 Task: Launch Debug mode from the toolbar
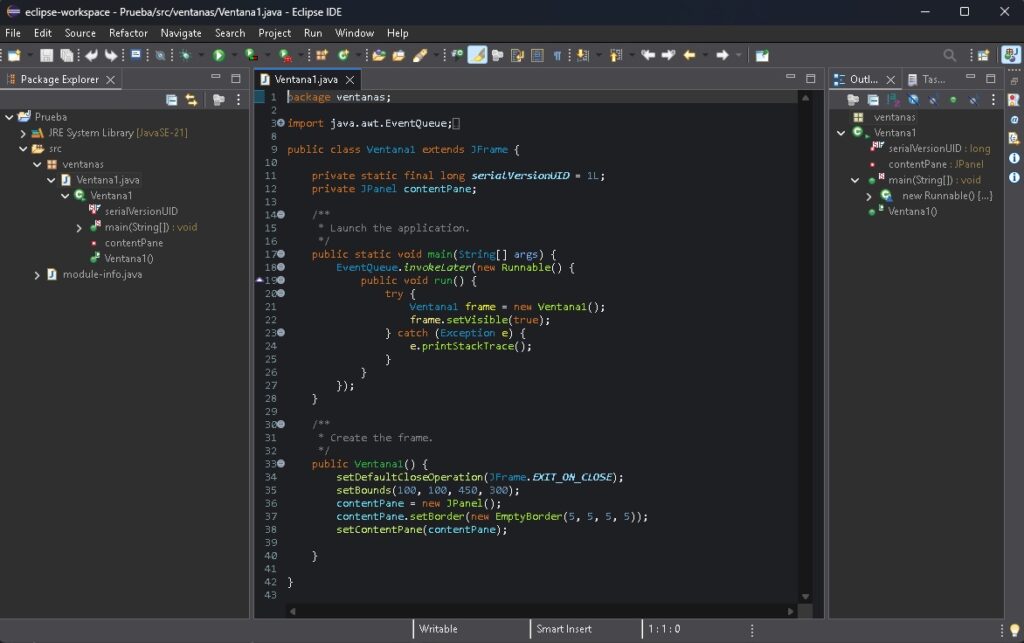[x=184, y=55]
